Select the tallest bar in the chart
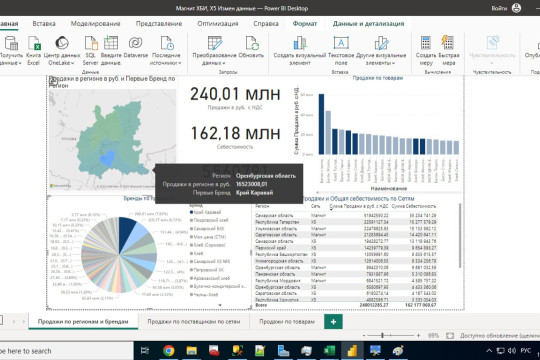The width and height of the screenshot is (540, 360). 321,124
